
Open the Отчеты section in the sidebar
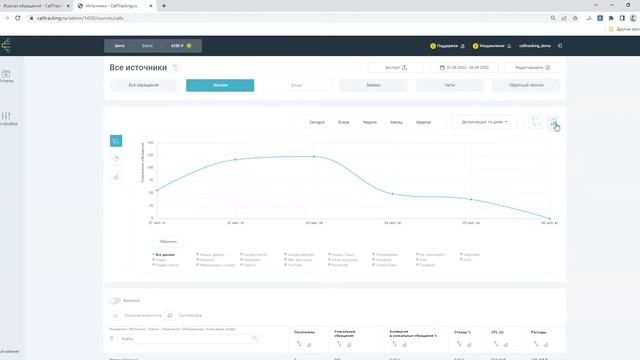pos(6,76)
